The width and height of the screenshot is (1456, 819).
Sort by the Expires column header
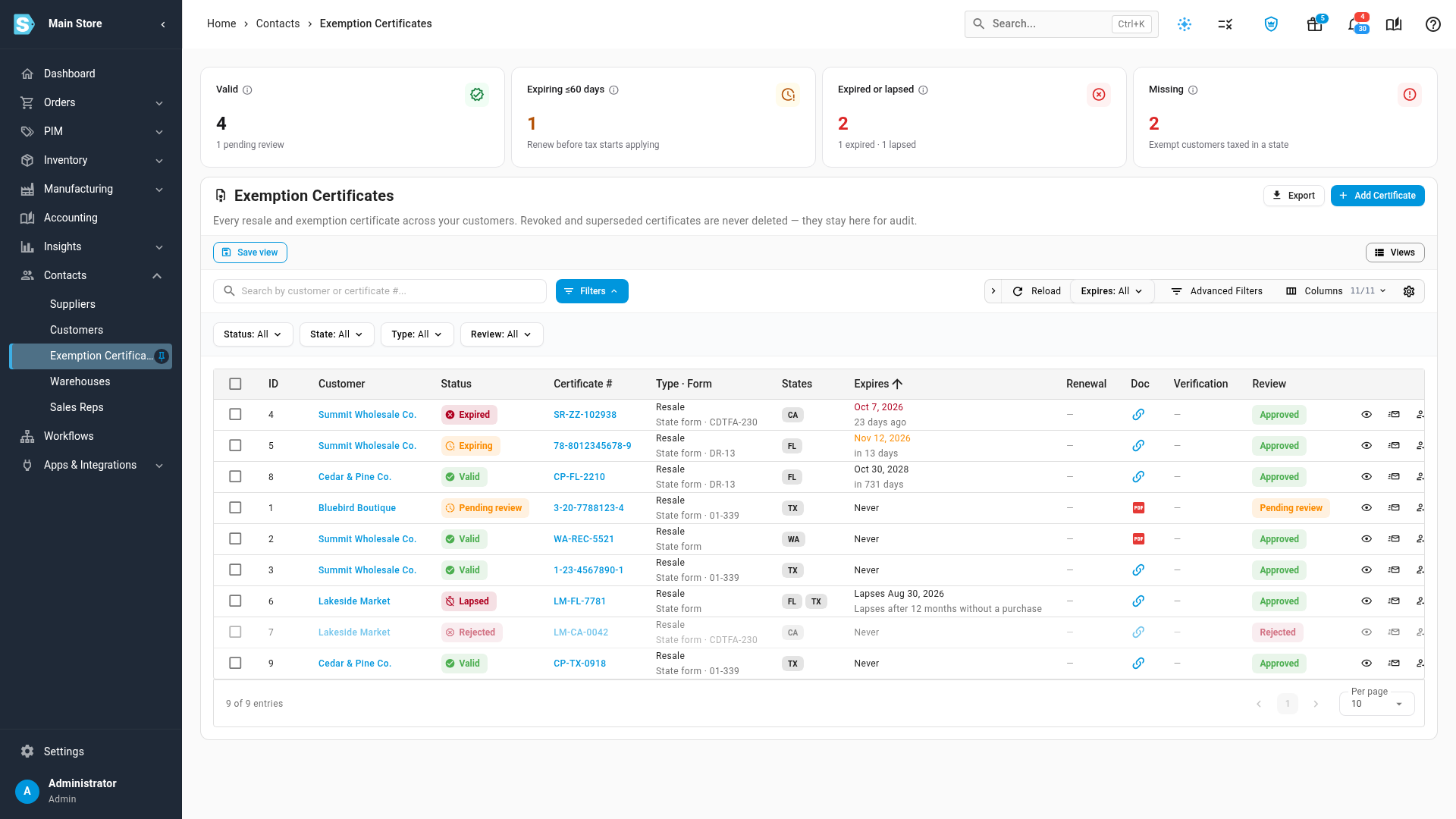(x=878, y=384)
